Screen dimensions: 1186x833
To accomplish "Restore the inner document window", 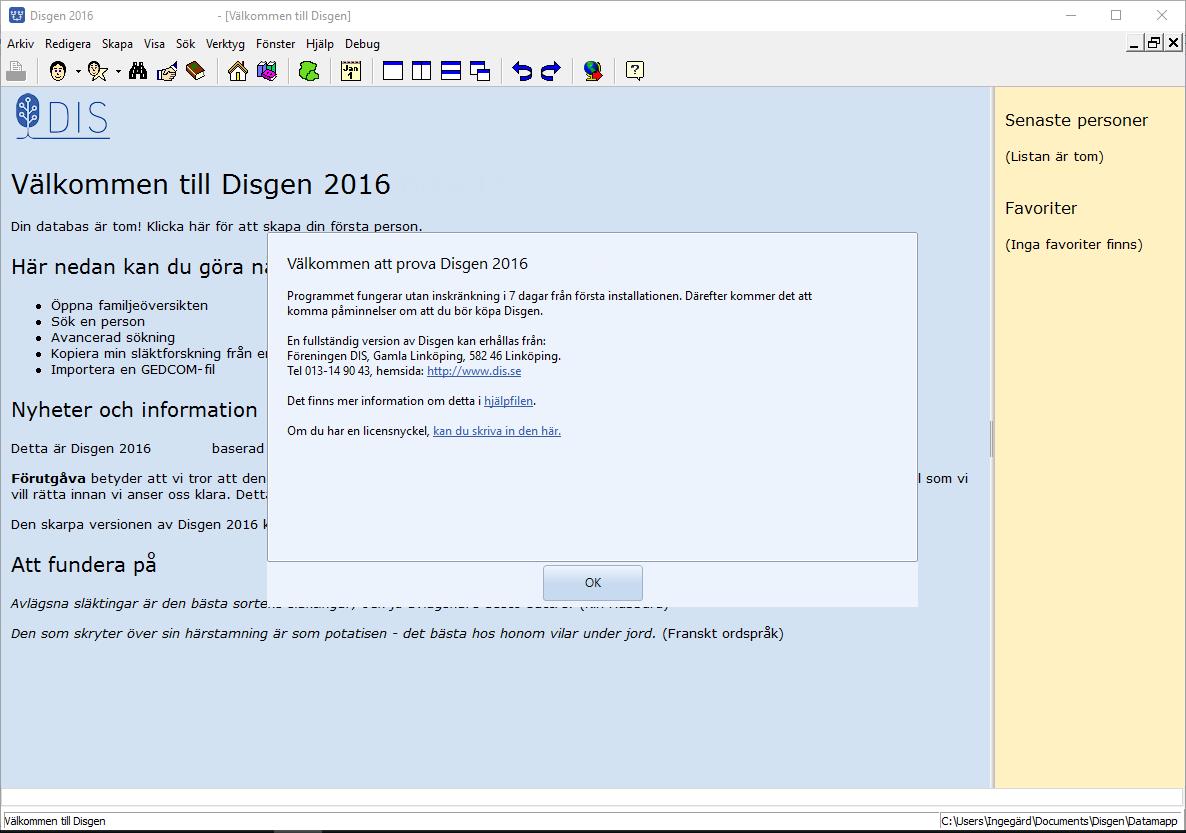I will click(1153, 43).
